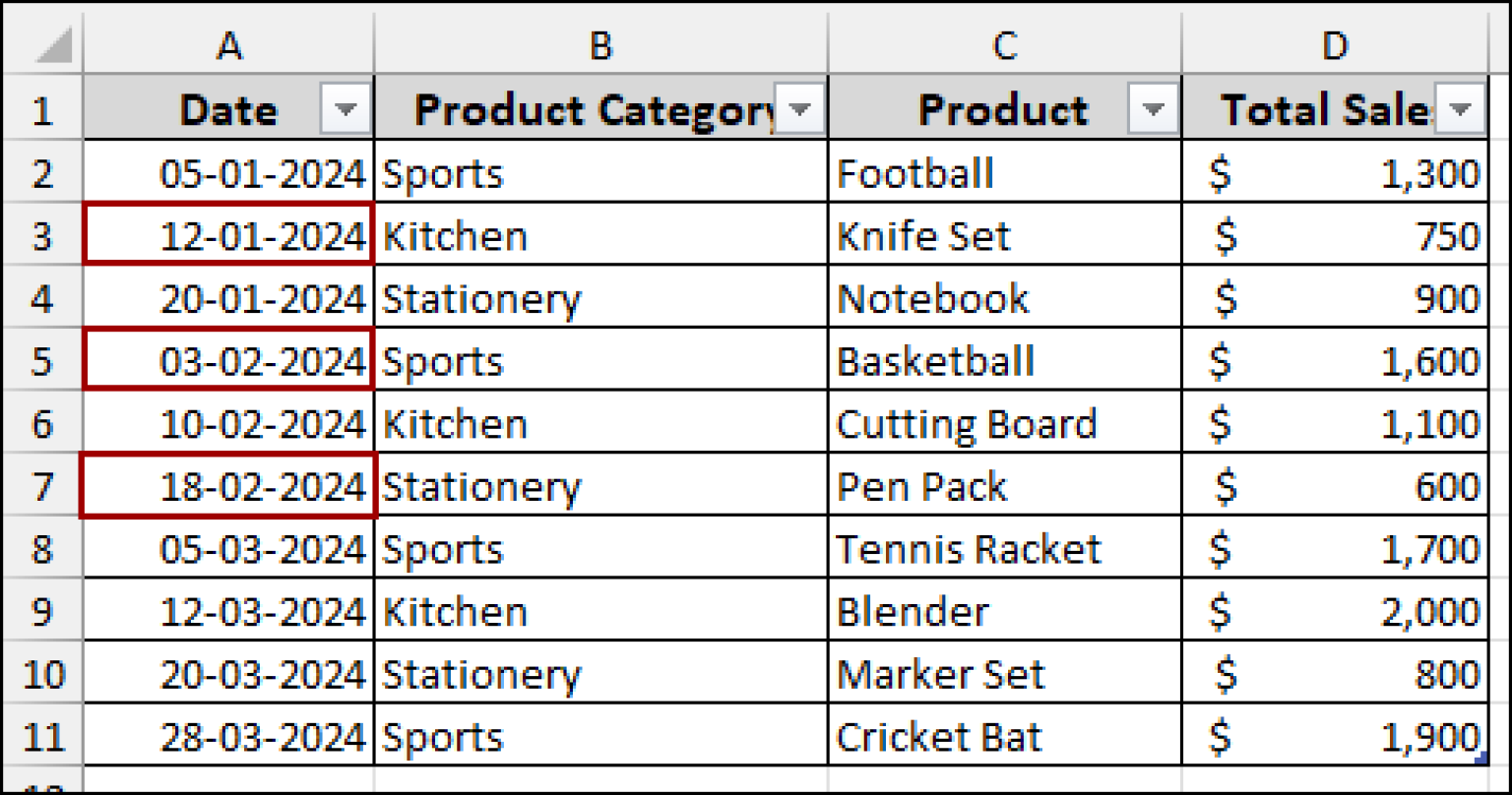Viewport: 1512px width, 795px height.
Task: Click the highlighted date 12-01-2024 cell
Action: 228,234
